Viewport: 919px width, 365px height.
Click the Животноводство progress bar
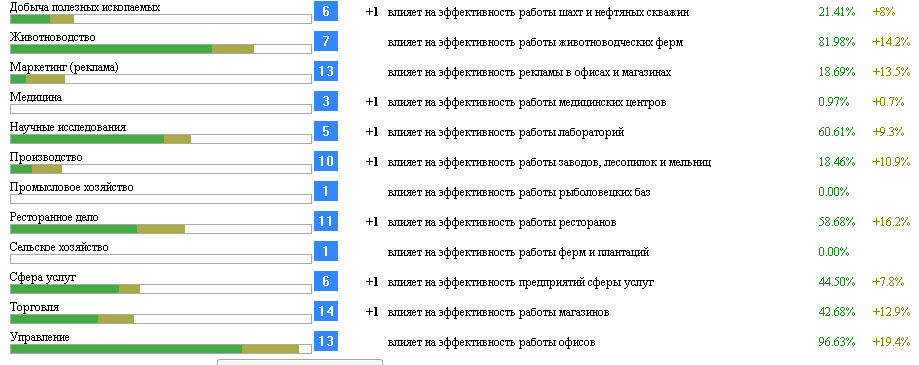coord(161,49)
